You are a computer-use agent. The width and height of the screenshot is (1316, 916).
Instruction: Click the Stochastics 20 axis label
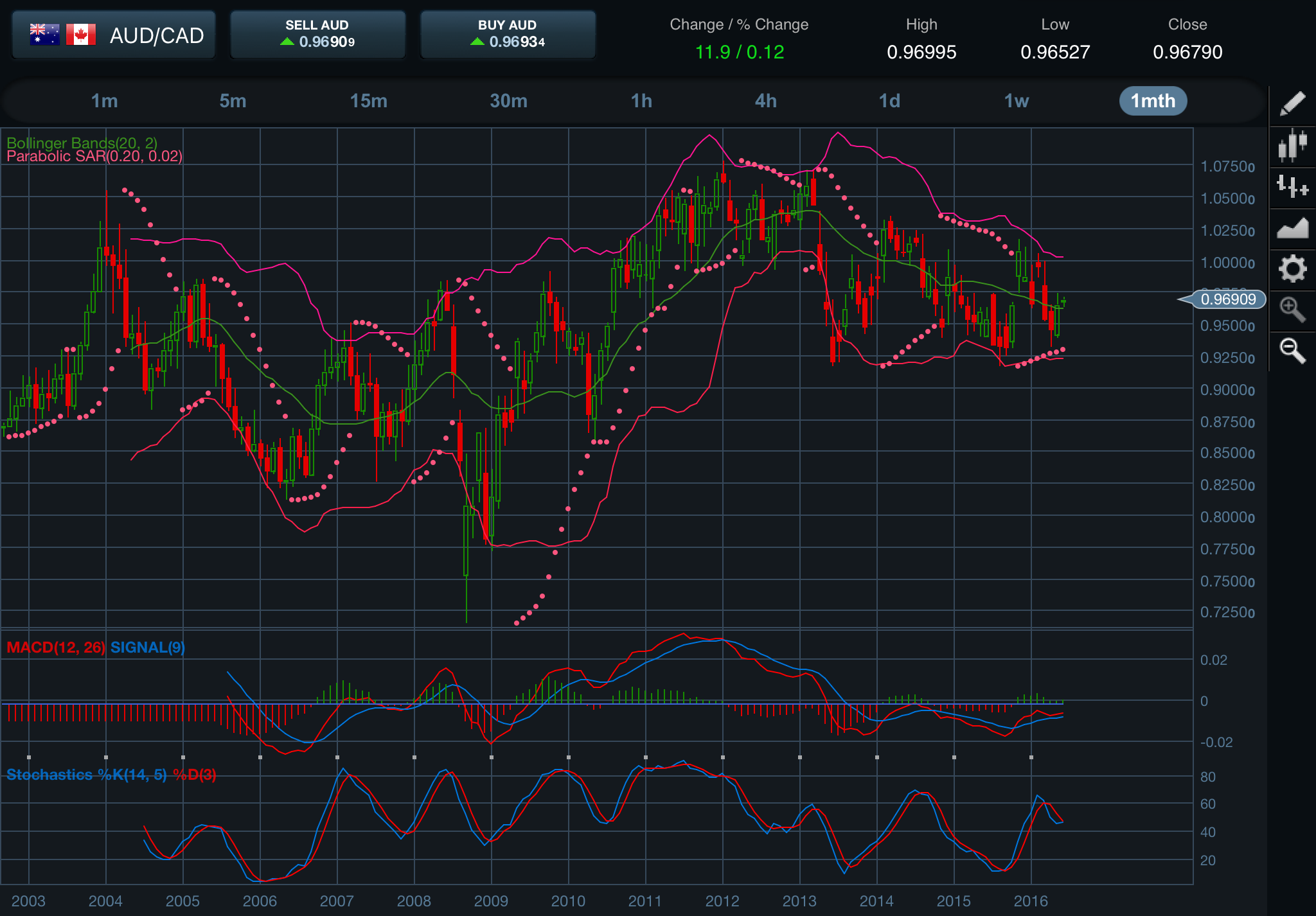1208,860
